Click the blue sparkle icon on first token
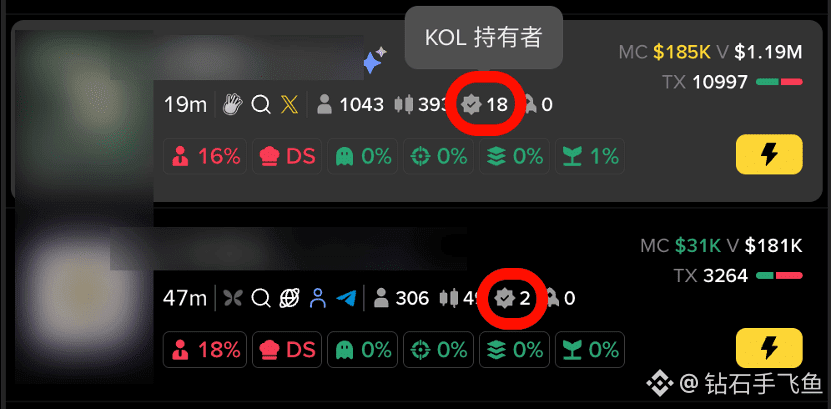Screen dimensions: 832x410 (375, 60)
